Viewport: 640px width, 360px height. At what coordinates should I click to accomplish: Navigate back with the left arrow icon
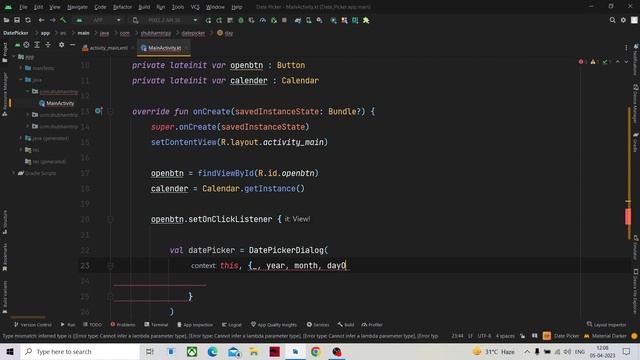[41, 20]
